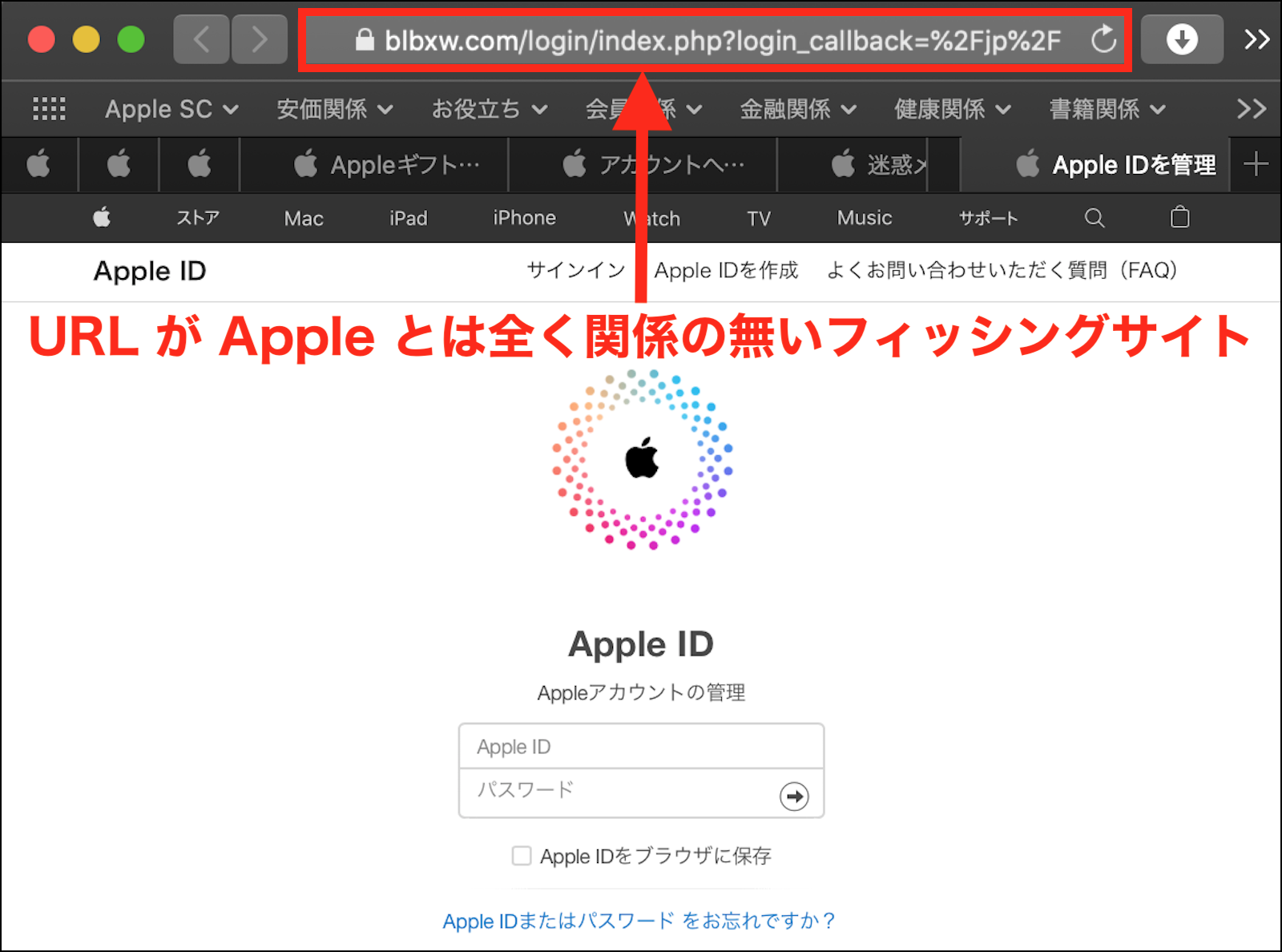Switch to the アカウントへ… tab
The height and width of the screenshot is (952, 1282).
643,165
